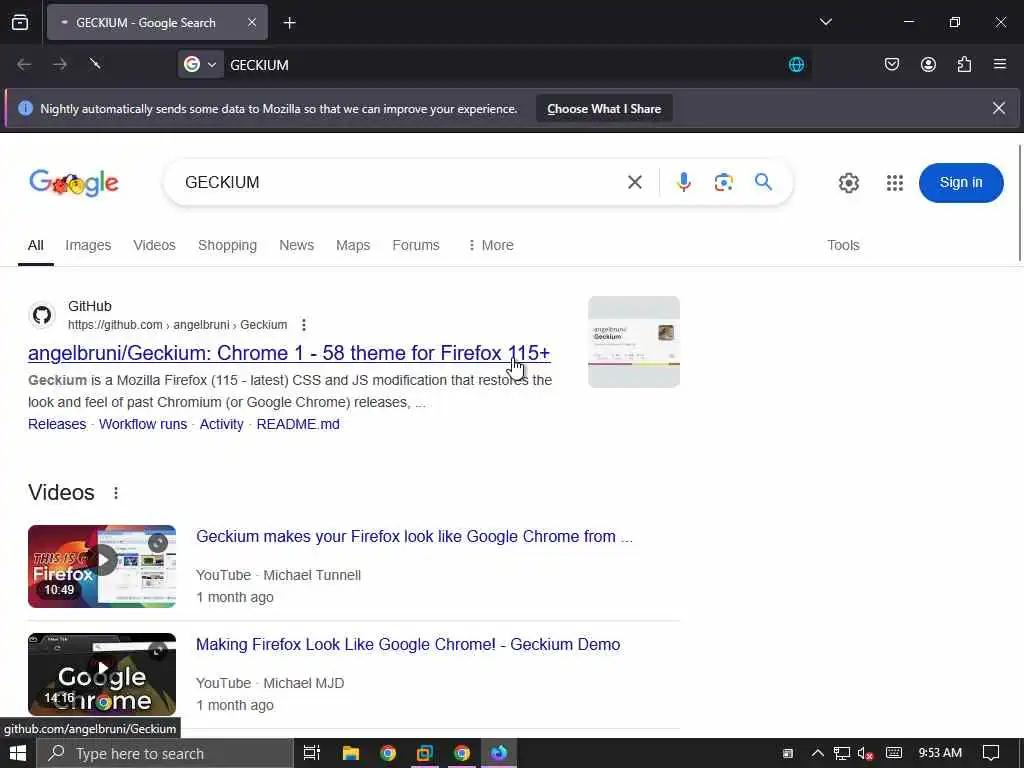Open the Google apps grid
The image size is (1024, 768).
click(x=895, y=183)
